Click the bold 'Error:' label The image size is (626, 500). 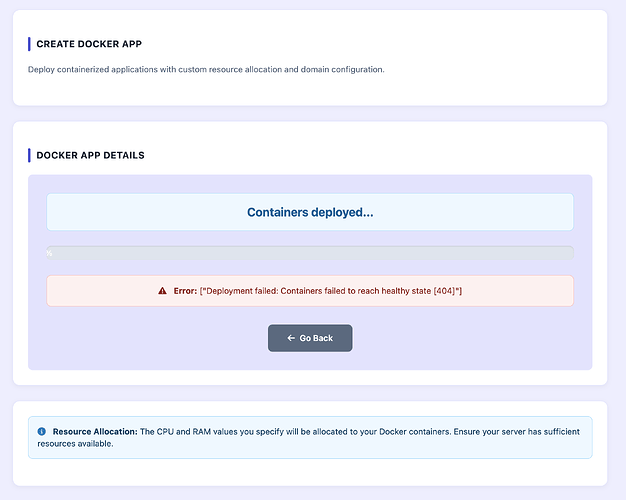pos(185,291)
